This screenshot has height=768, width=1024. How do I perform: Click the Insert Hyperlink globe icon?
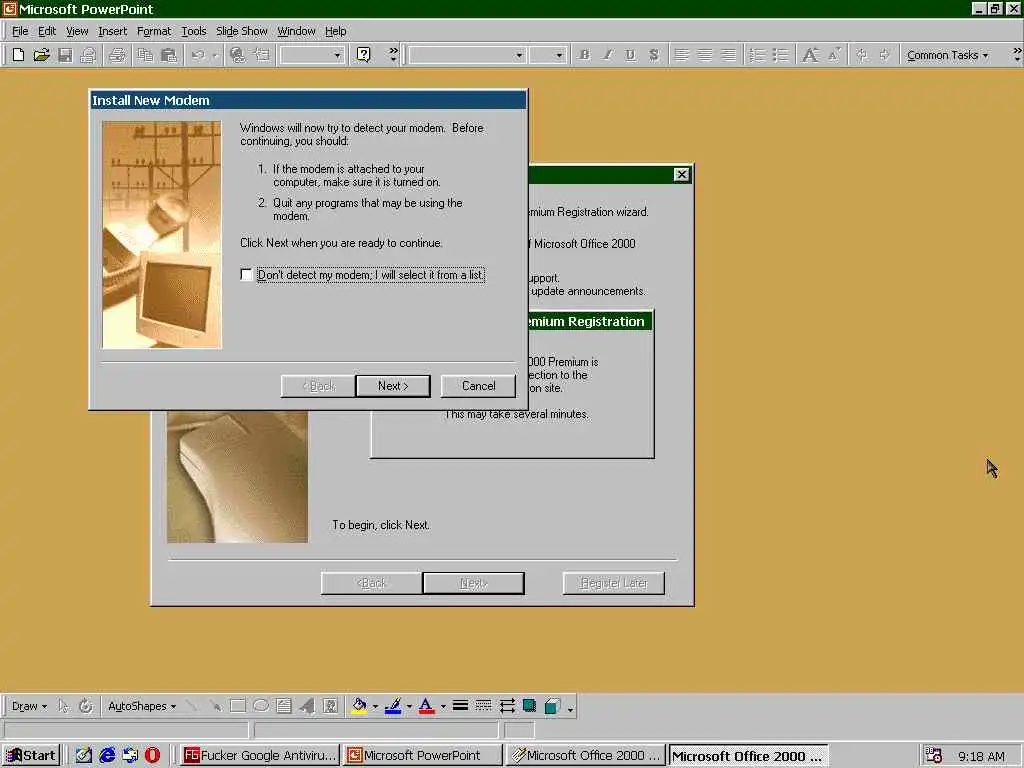[238, 55]
